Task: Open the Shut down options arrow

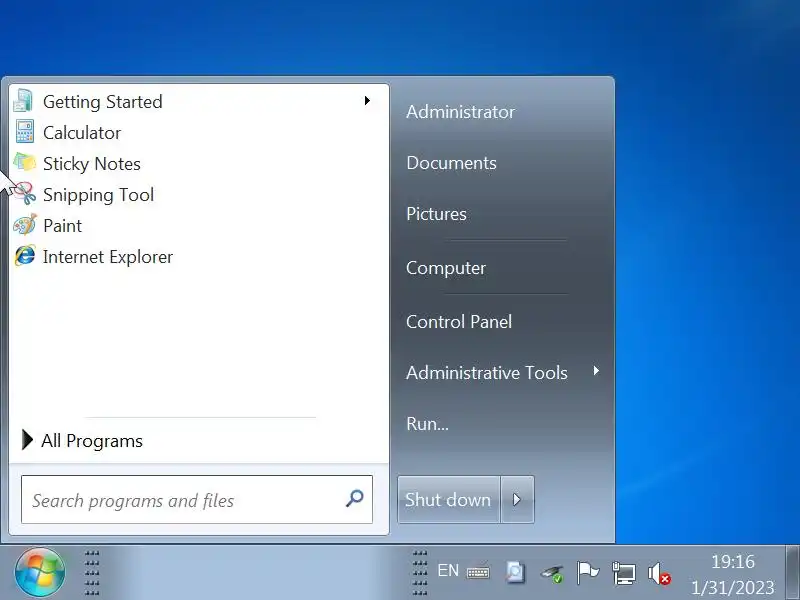Action: (517, 499)
